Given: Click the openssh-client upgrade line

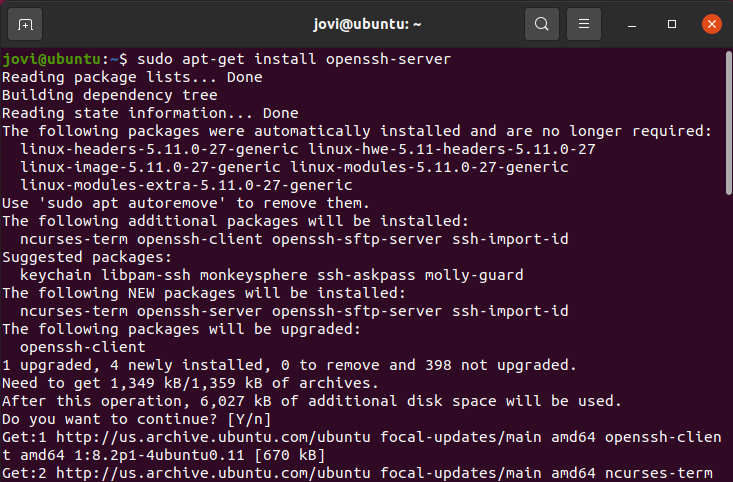Looking at the screenshot, I should click(x=83, y=347).
